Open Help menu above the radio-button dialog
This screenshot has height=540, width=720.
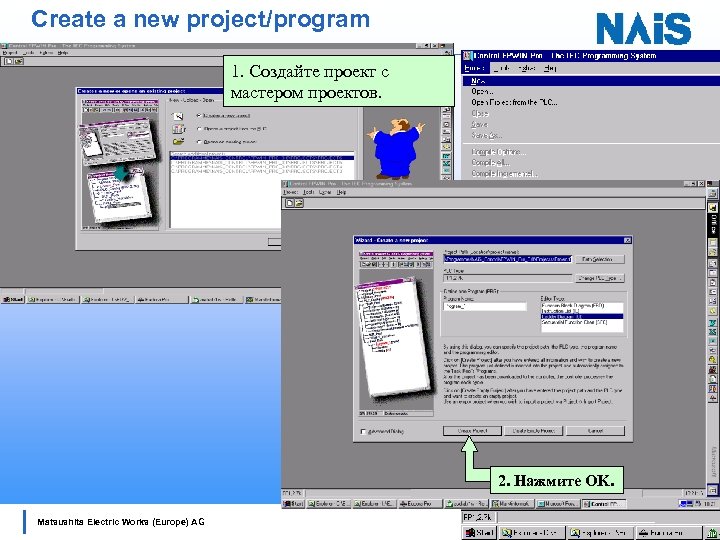coord(63,53)
